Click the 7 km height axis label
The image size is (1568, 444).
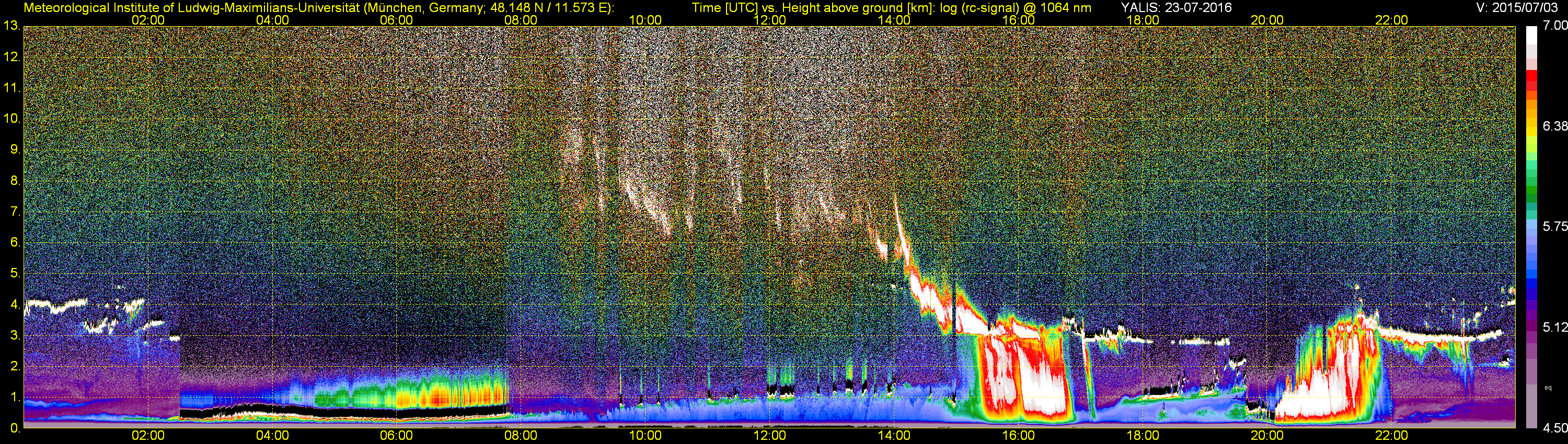click(15, 212)
